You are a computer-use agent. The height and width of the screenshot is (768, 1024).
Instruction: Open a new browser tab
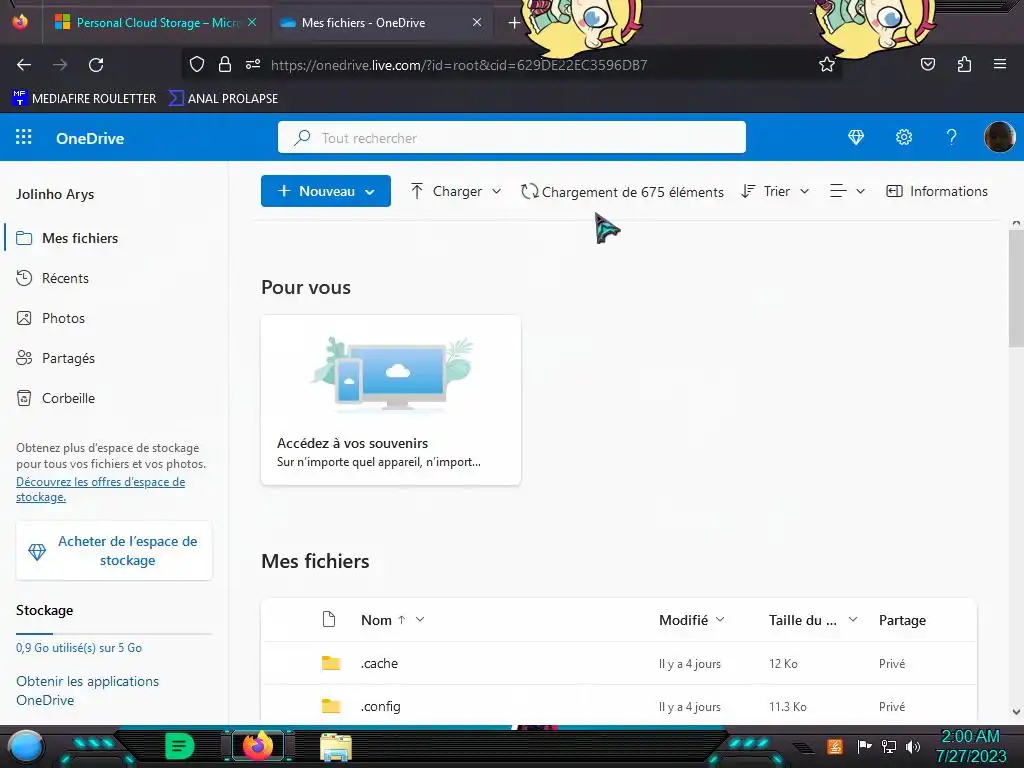tap(514, 23)
